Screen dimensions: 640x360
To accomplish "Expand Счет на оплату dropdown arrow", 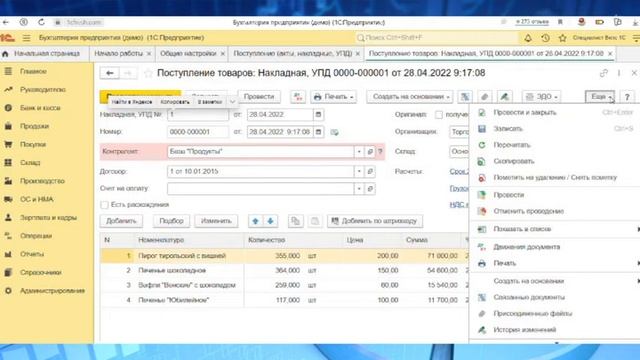I will (359, 189).
